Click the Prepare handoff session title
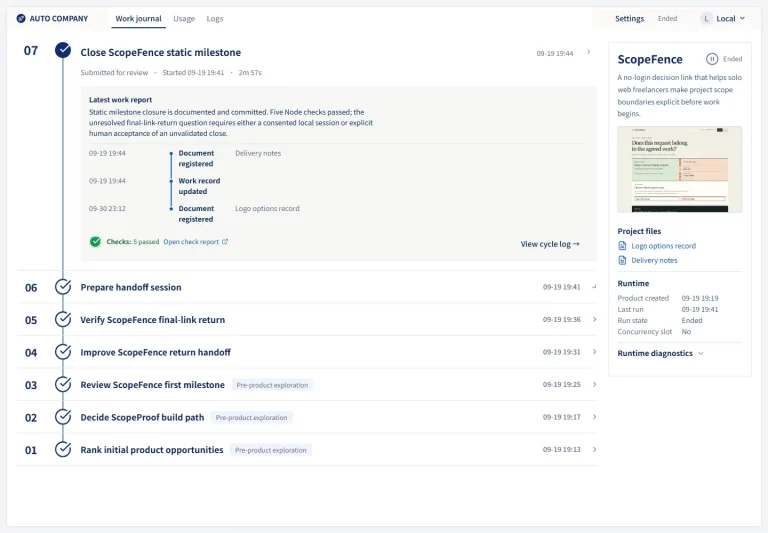This screenshot has width=768, height=533. point(131,287)
